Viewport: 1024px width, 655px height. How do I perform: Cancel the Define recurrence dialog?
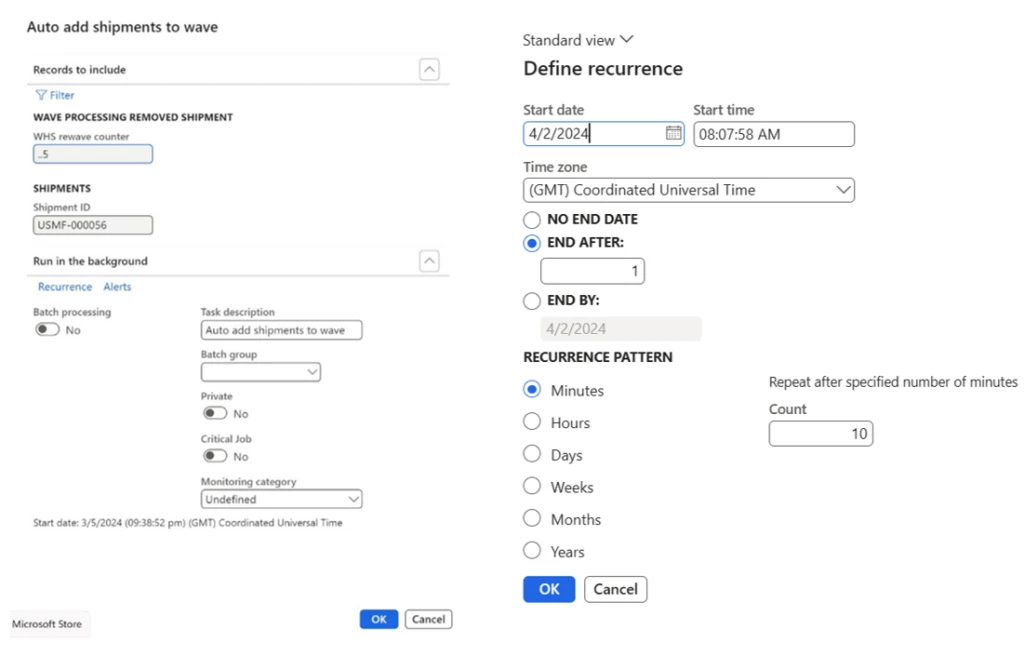tap(615, 589)
